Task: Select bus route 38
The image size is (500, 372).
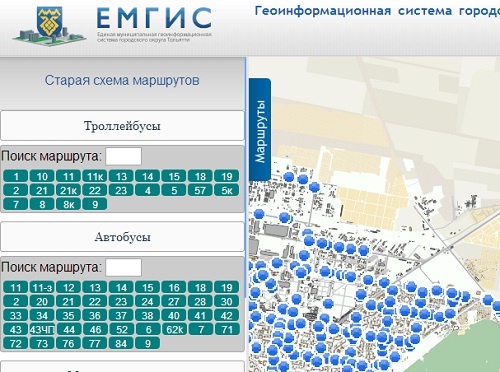Action: tap(148, 315)
